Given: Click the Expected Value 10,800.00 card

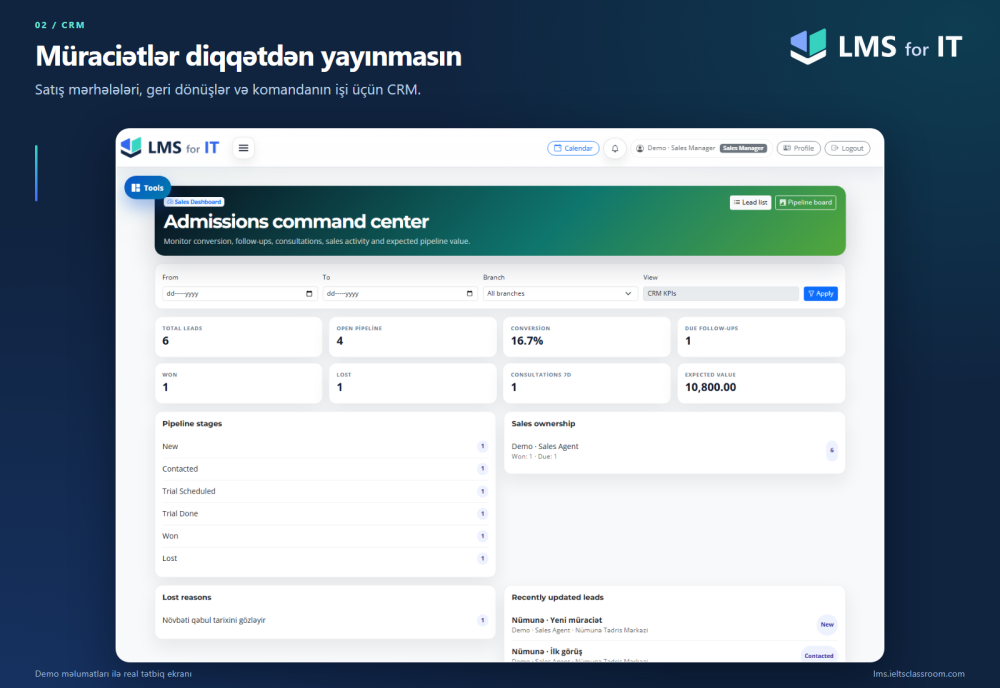Looking at the screenshot, I should (x=761, y=383).
